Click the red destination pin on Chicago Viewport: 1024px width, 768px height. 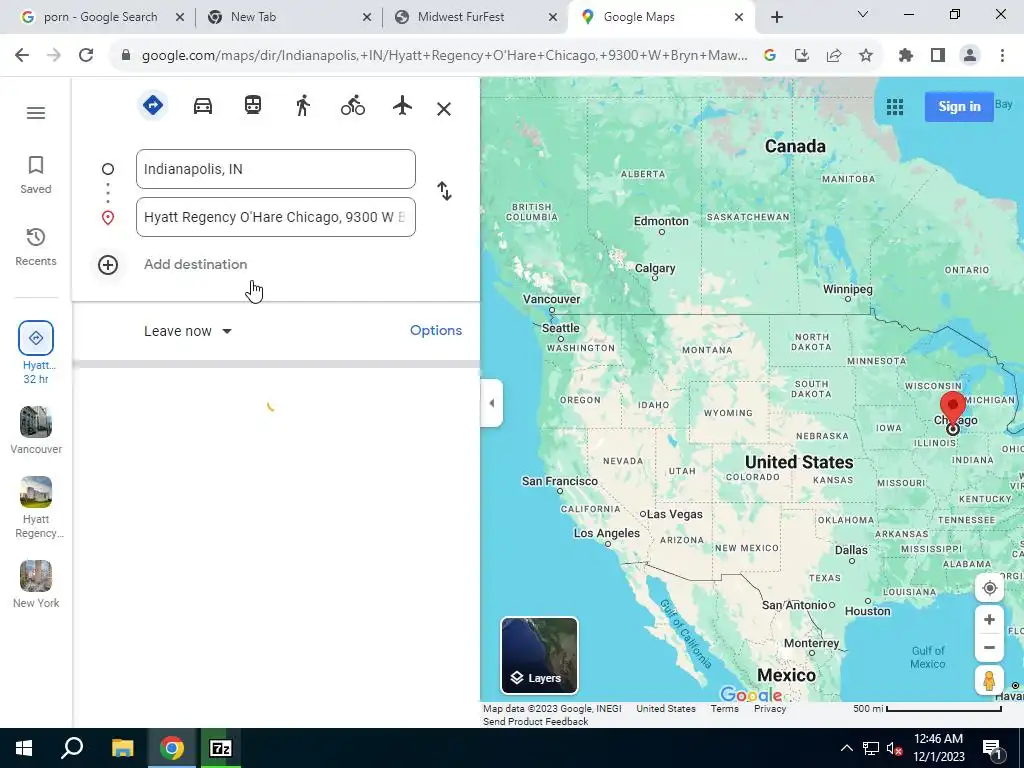(953, 408)
